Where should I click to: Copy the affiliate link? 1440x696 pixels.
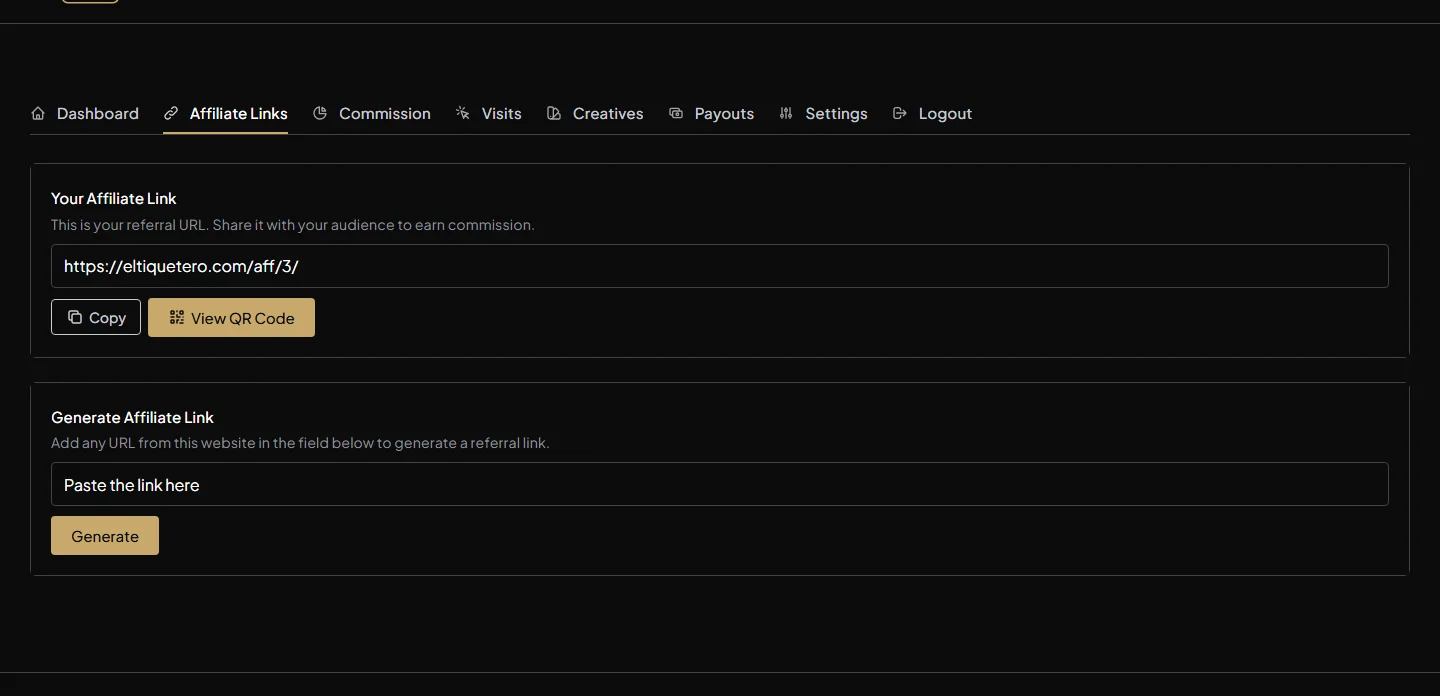click(96, 317)
